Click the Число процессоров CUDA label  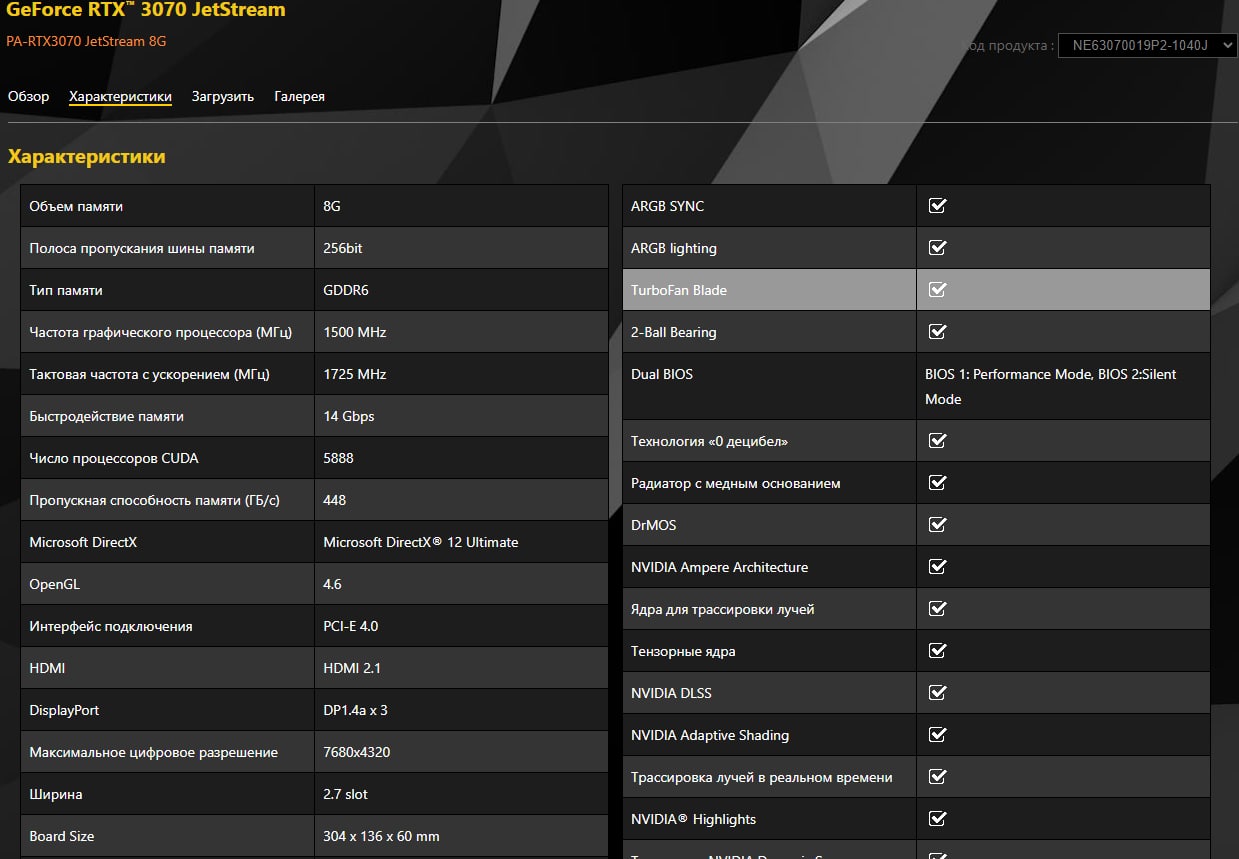click(x=114, y=458)
